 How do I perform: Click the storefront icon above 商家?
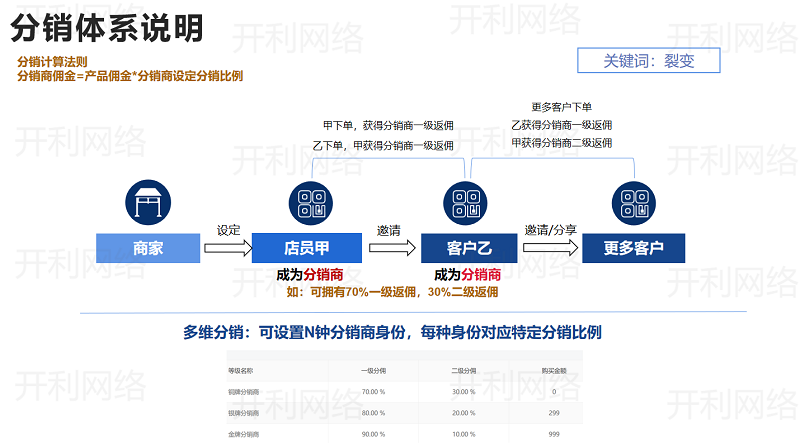coord(148,202)
